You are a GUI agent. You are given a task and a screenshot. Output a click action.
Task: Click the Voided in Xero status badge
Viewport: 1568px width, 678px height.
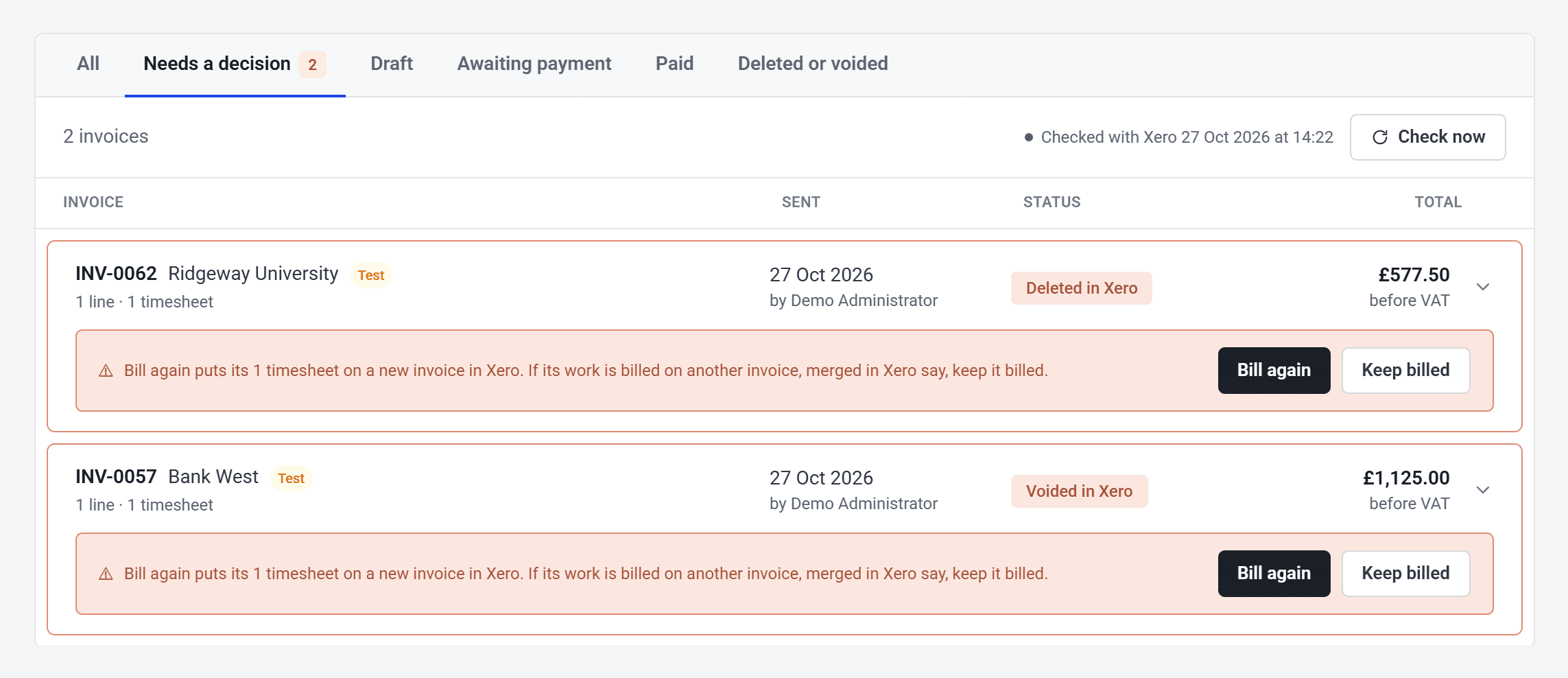[1079, 491]
